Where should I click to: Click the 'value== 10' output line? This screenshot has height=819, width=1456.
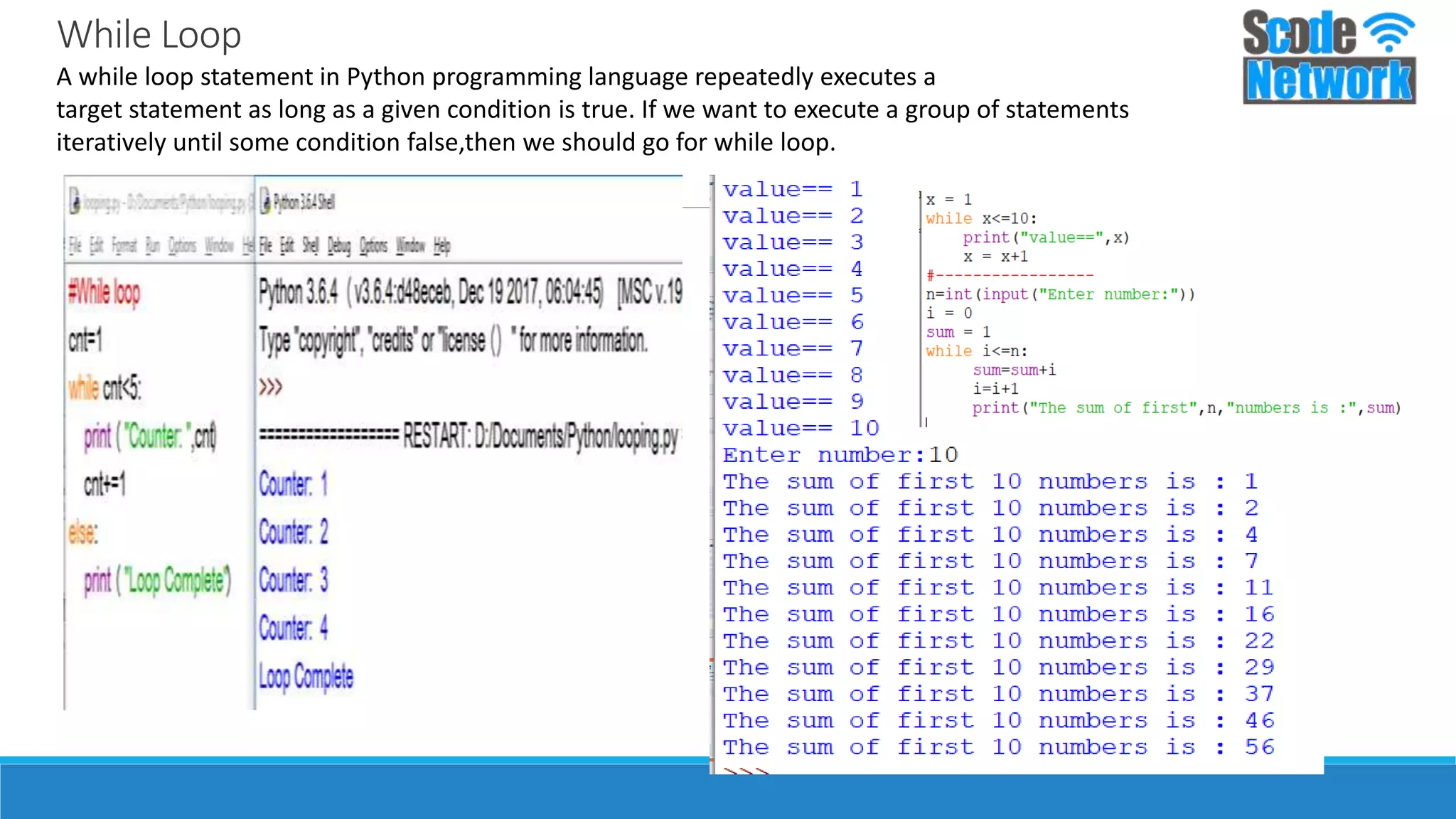tap(801, 429)
